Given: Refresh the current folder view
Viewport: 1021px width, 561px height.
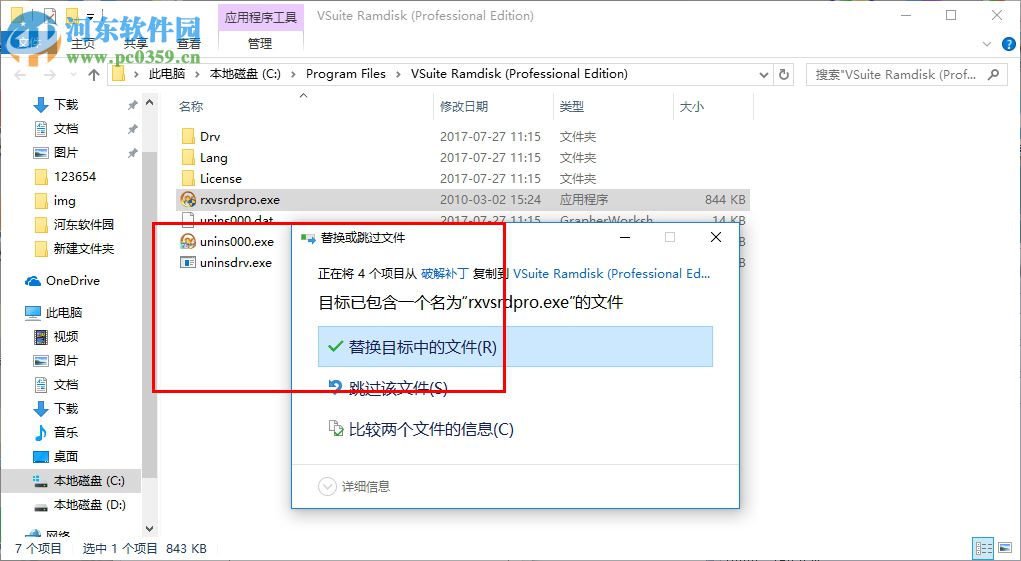Looking at the screenshot, I should [784, 74].
